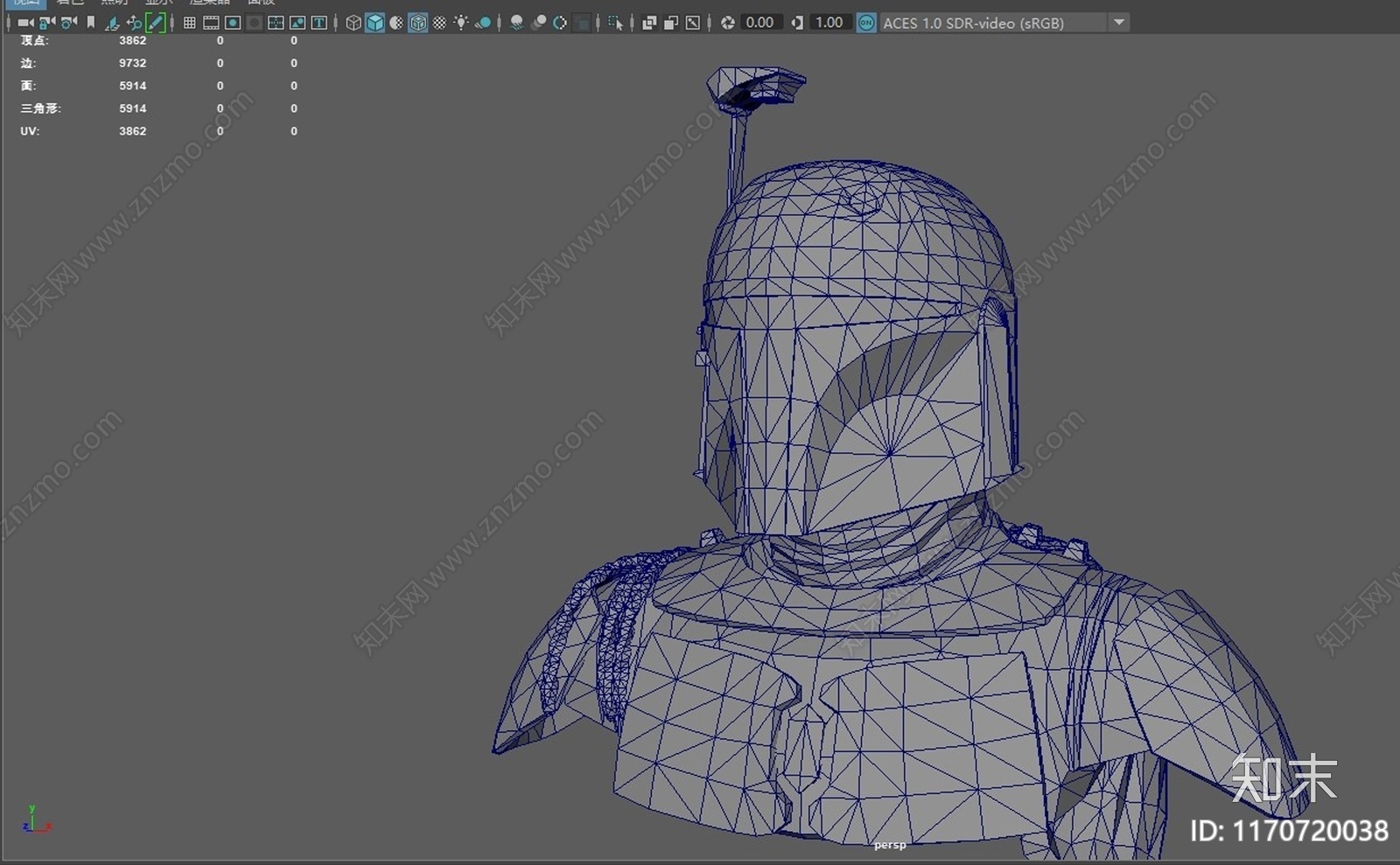Toggle the Shadows icon
Image resolution: width=1400 pixels, height=865 pixels.
[483, 23]
